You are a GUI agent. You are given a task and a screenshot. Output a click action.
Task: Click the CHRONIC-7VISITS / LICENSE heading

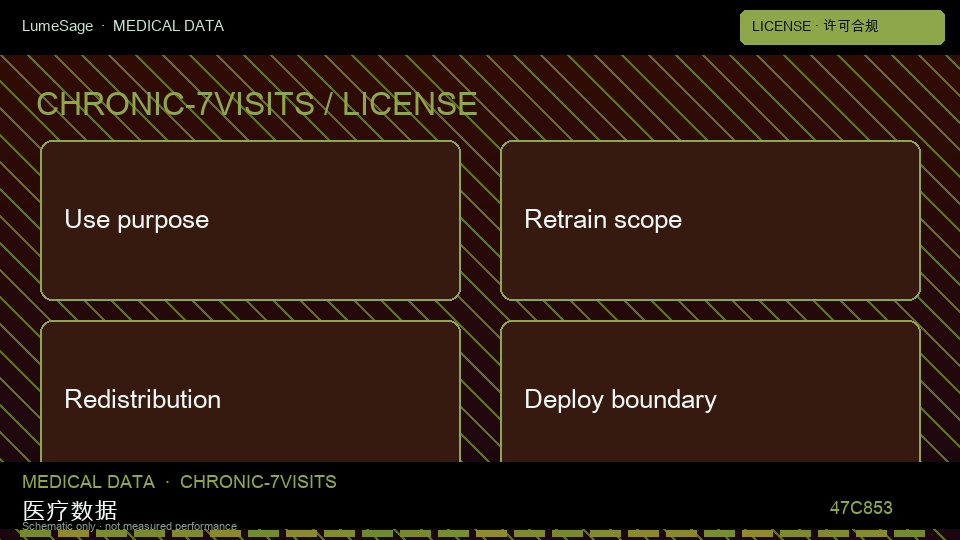click(x=257, y=104)
